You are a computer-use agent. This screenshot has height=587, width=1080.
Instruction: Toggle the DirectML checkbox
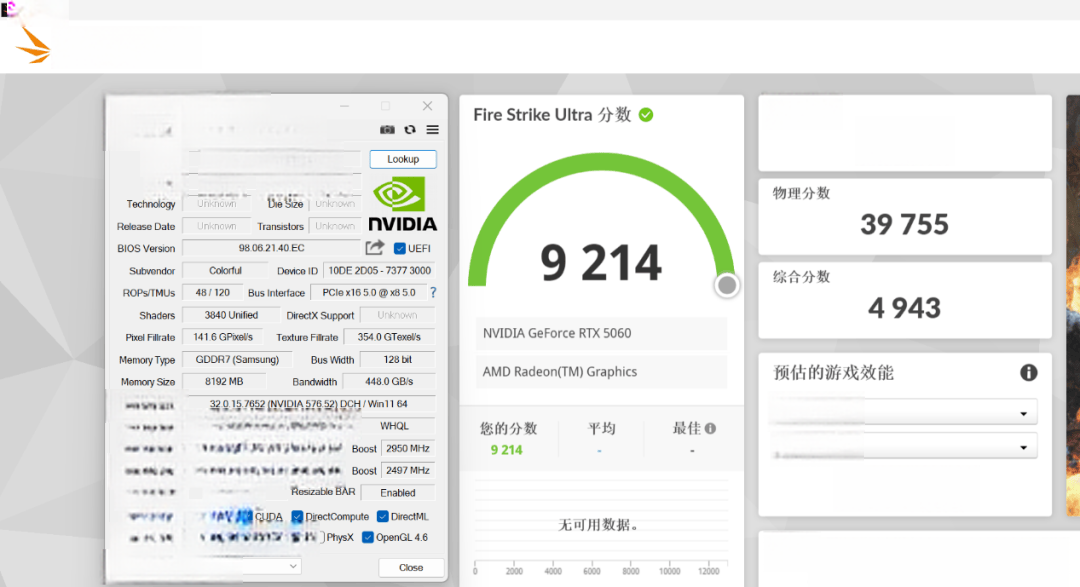coord(383,517)
